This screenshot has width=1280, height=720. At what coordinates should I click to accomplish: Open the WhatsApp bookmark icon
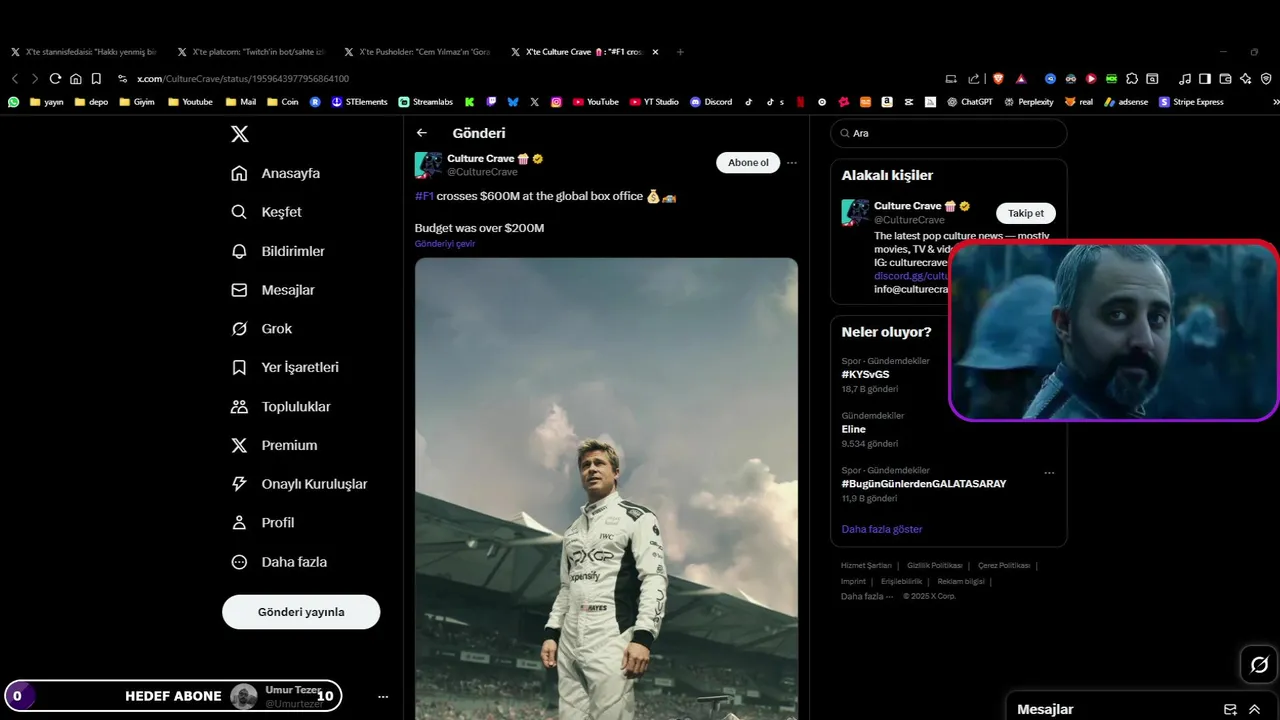click(x=14, y=102)
